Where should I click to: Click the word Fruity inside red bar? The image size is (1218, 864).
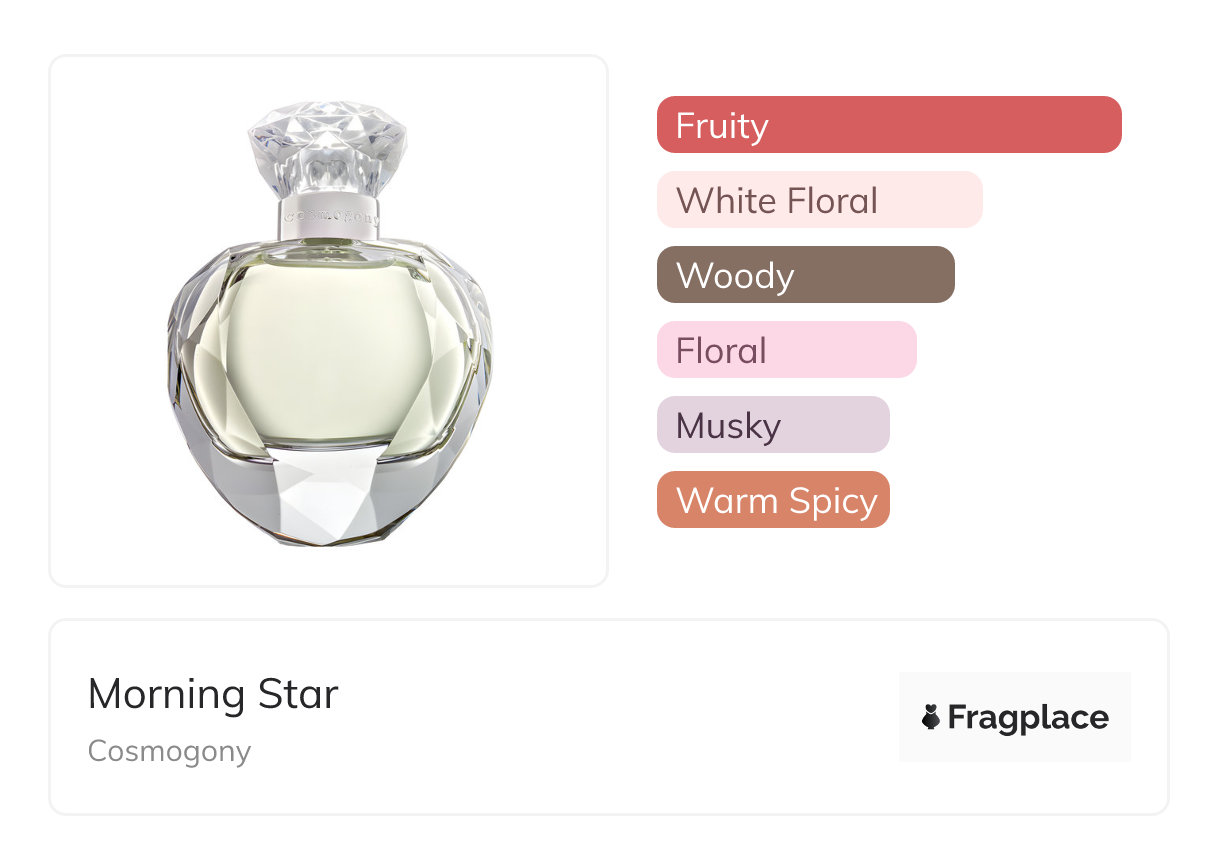pos(722,126)
